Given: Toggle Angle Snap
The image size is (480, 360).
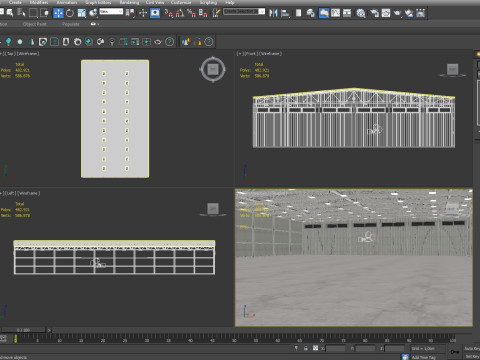Looking at the screenshot, I should 180,13.
